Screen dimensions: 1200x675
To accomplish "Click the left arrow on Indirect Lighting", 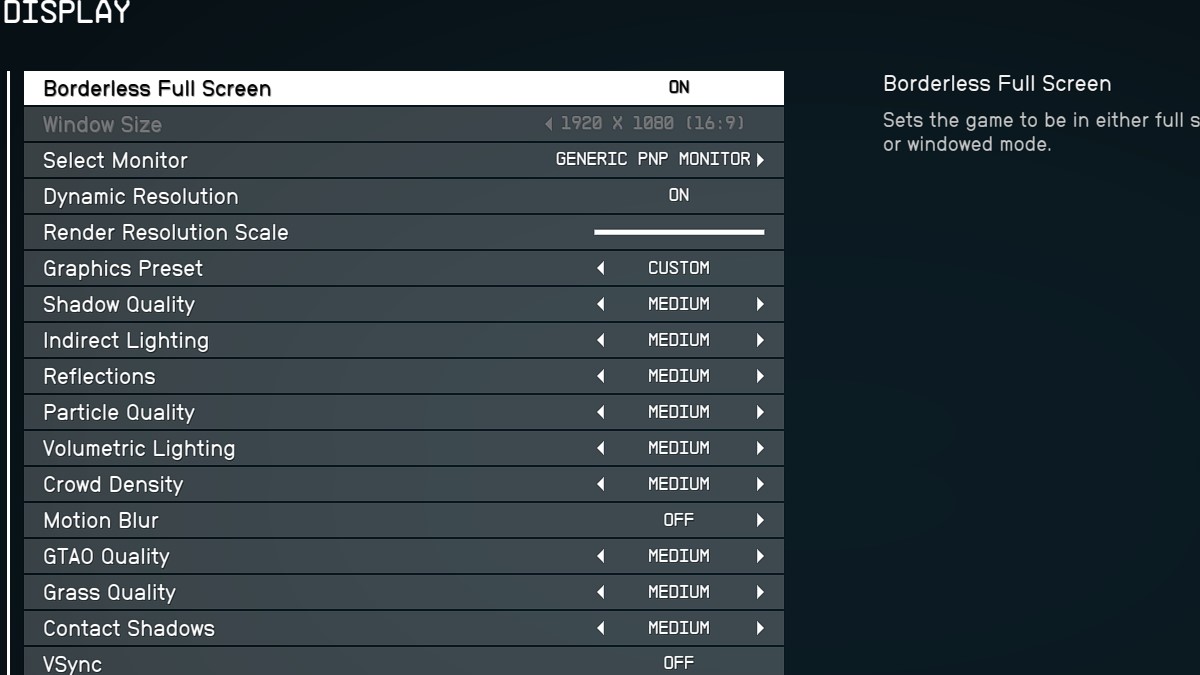I will 600,340.
